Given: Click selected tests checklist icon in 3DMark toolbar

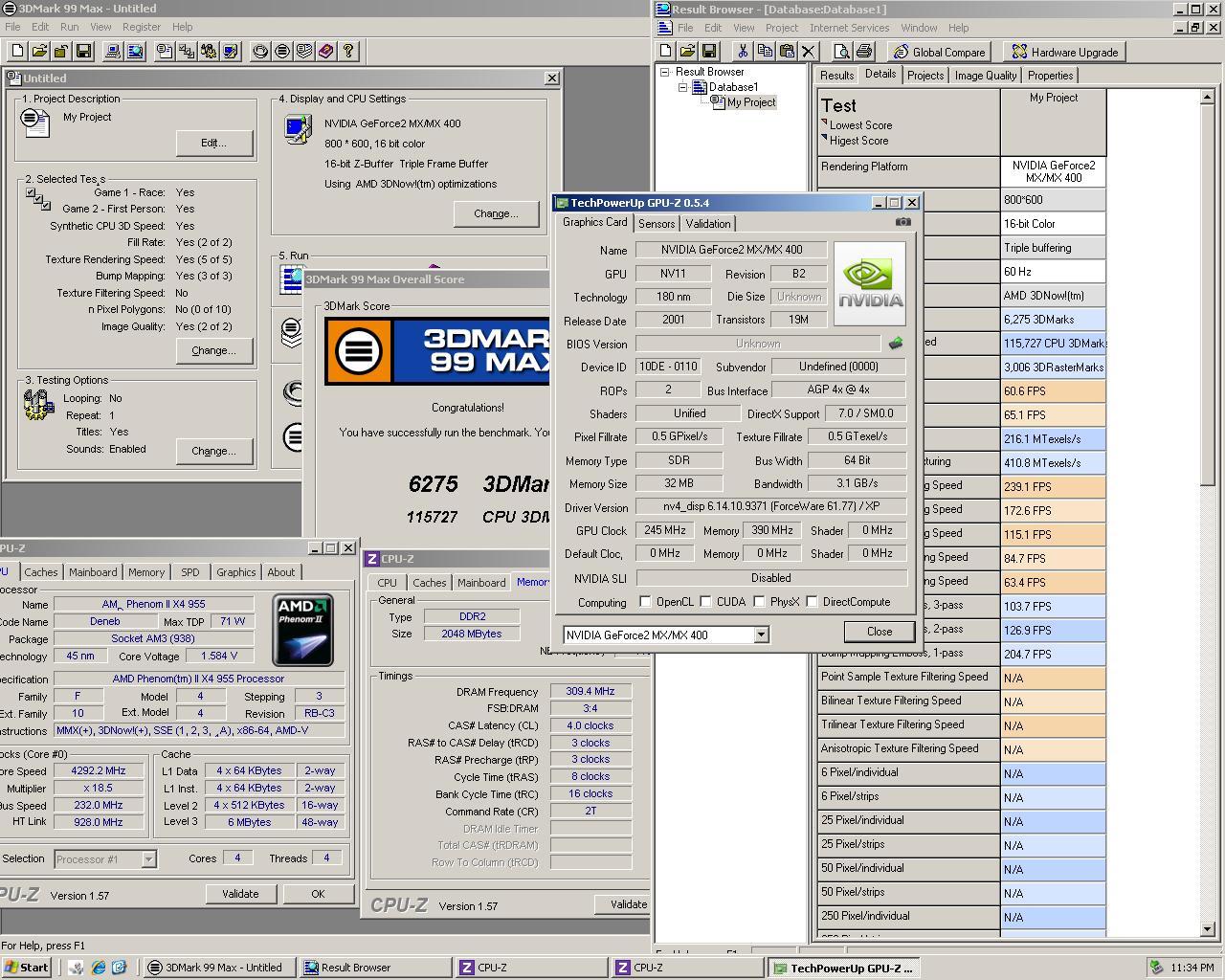Looking at the screenshot, I should click(x=187, y=51).
